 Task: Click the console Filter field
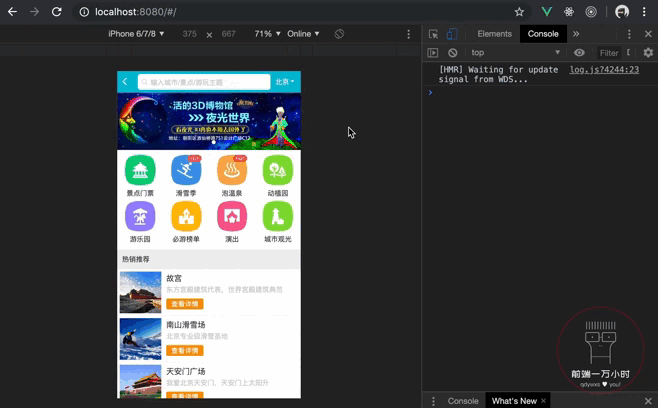[608, 52]
